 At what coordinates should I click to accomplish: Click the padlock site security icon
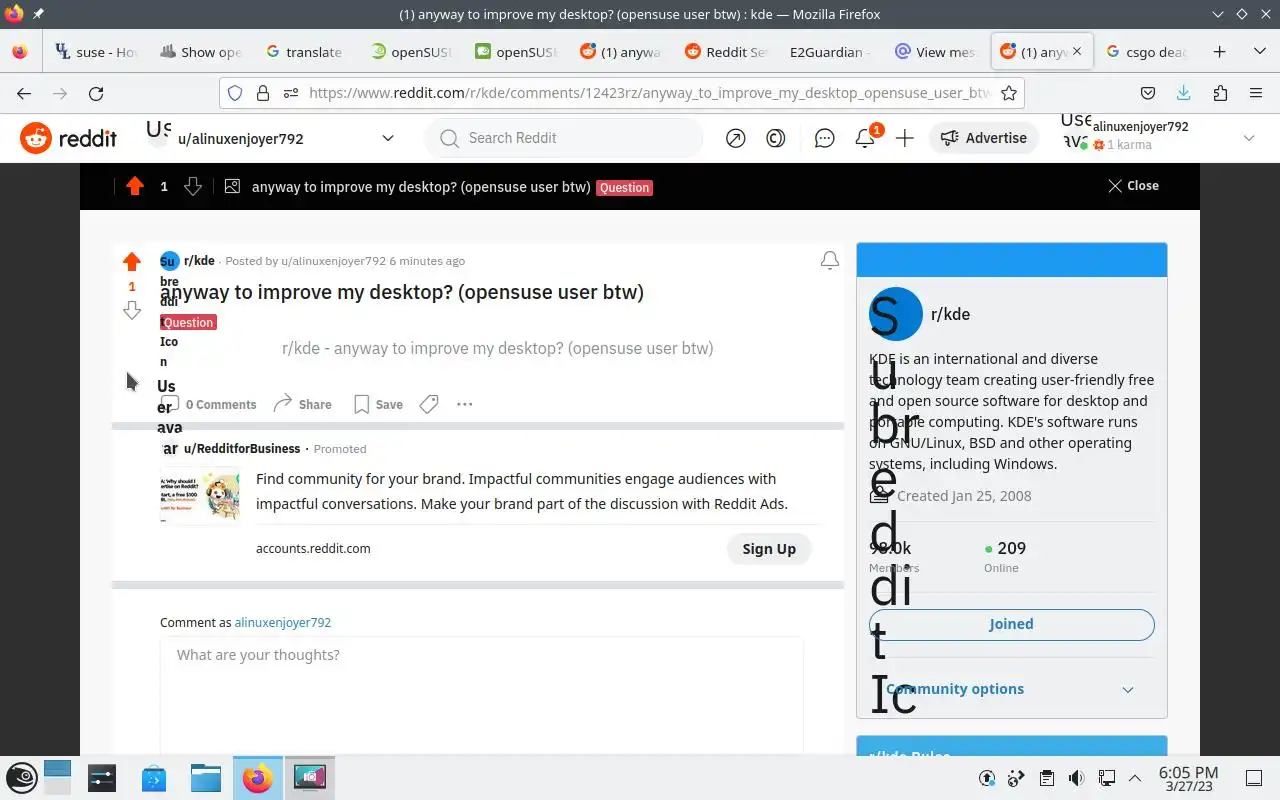pyautogui.click(x=263, y=93)
